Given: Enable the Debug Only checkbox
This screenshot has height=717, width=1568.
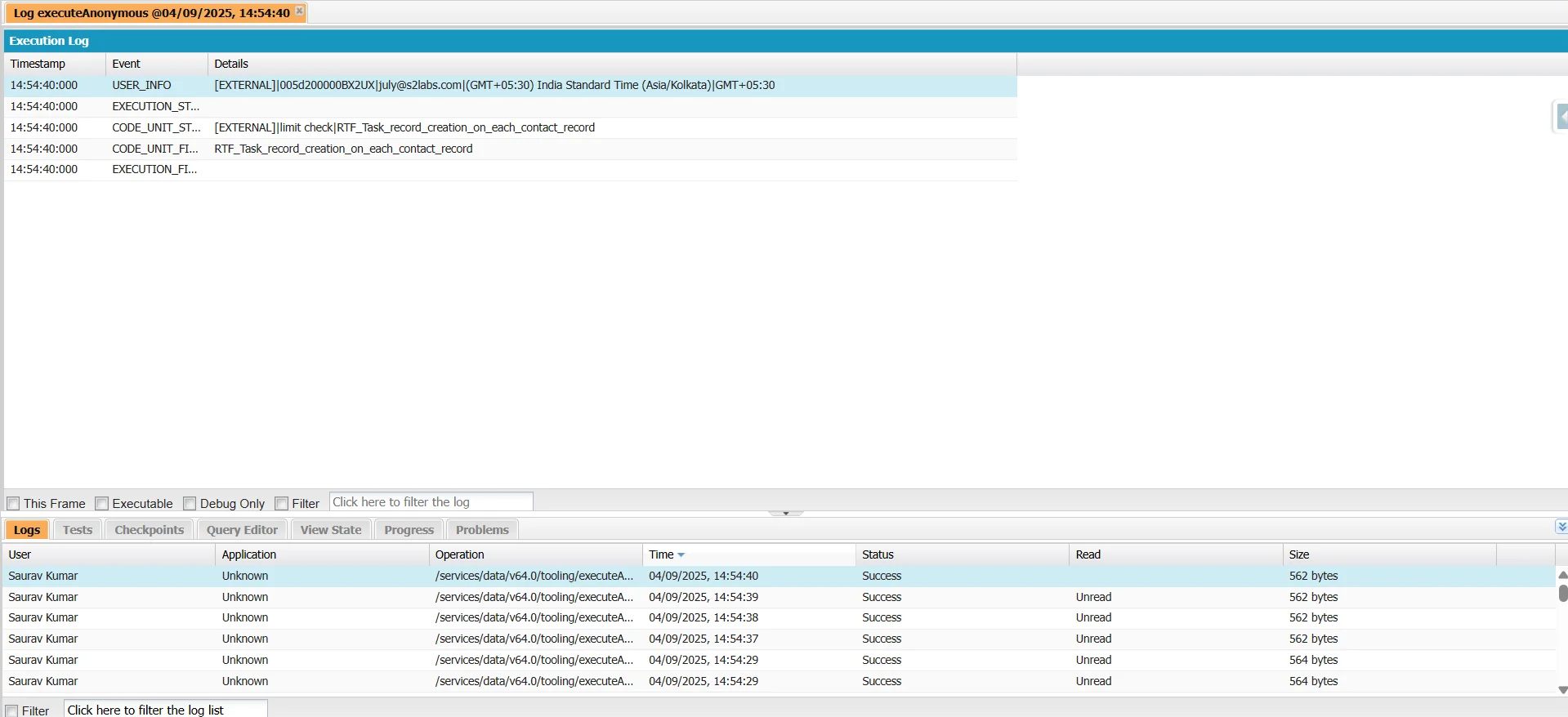Looking at the screenshot, I should (x=190, y=504).
